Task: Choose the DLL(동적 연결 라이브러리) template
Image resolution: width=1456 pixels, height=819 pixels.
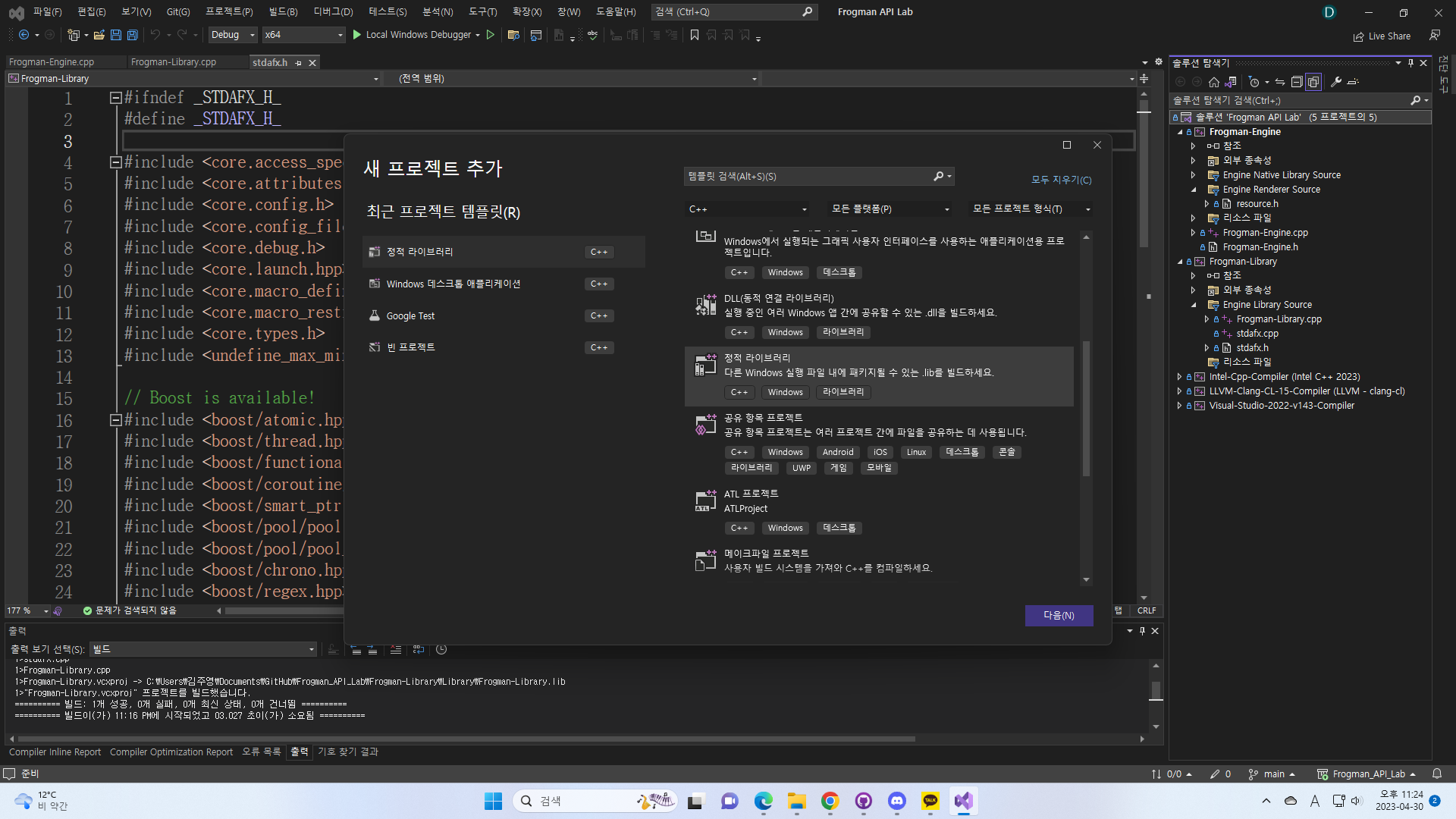Action: (879, 315)
